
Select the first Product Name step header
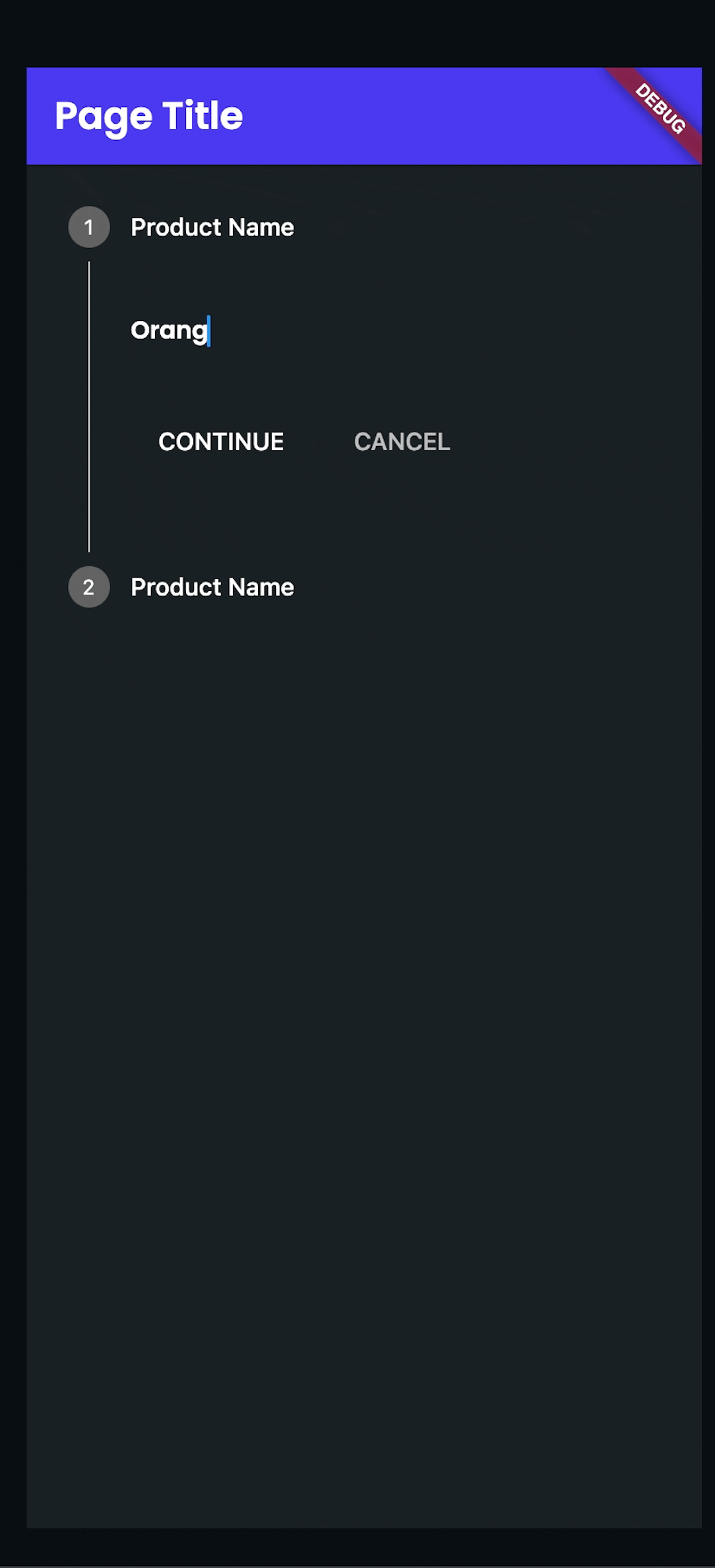click(x=212, y=227)
